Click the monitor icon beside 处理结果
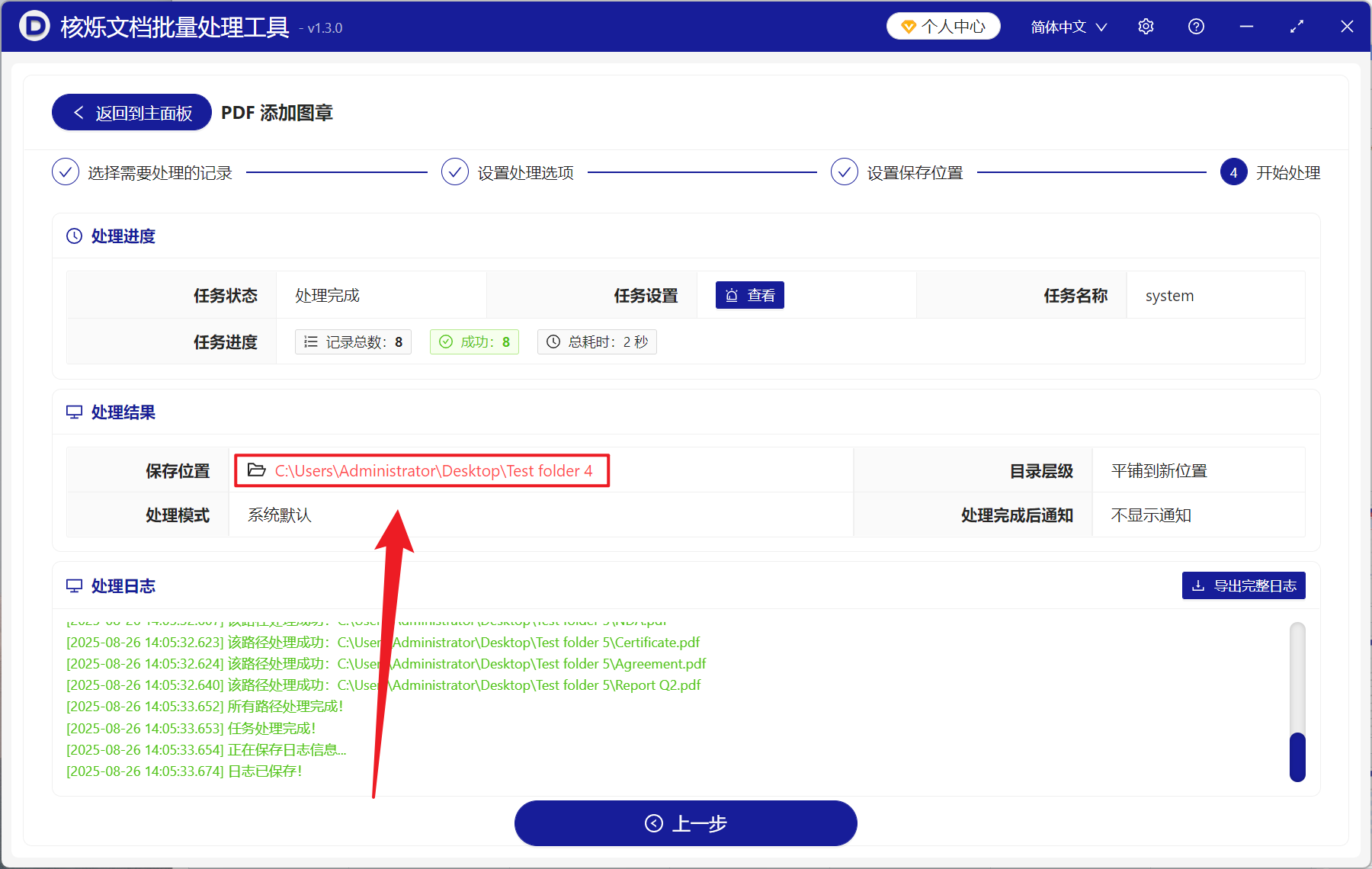Image resolution: width=1372 pixels, height=869 pixels. [73, 412]
